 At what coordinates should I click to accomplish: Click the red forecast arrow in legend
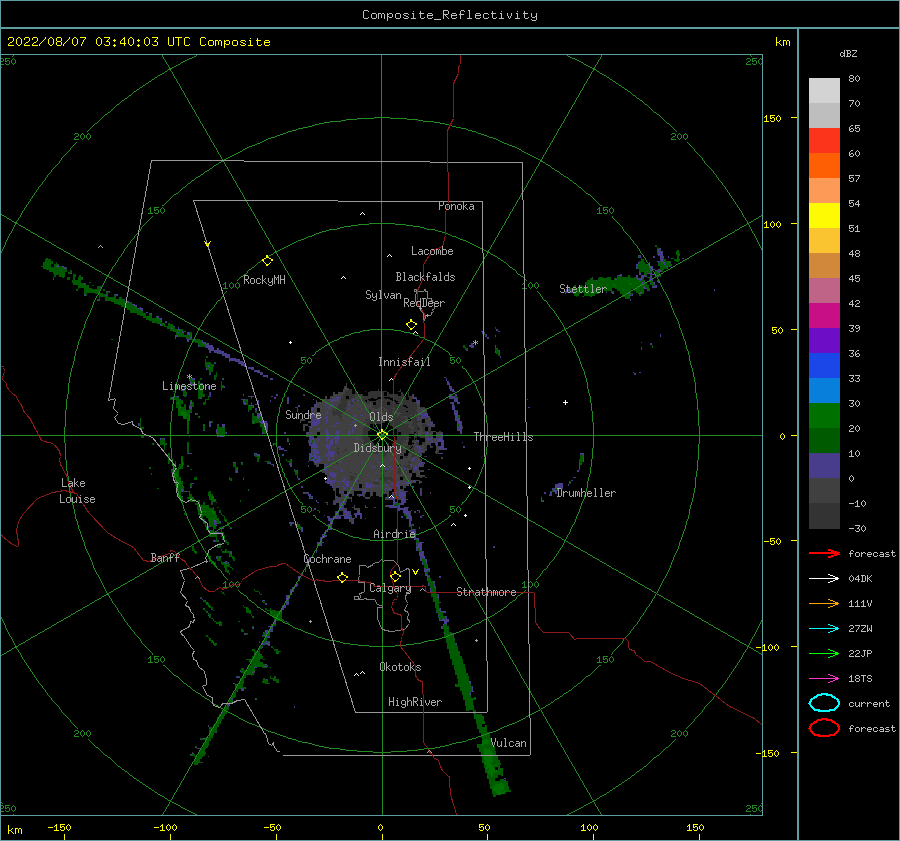tap(824, 553)
